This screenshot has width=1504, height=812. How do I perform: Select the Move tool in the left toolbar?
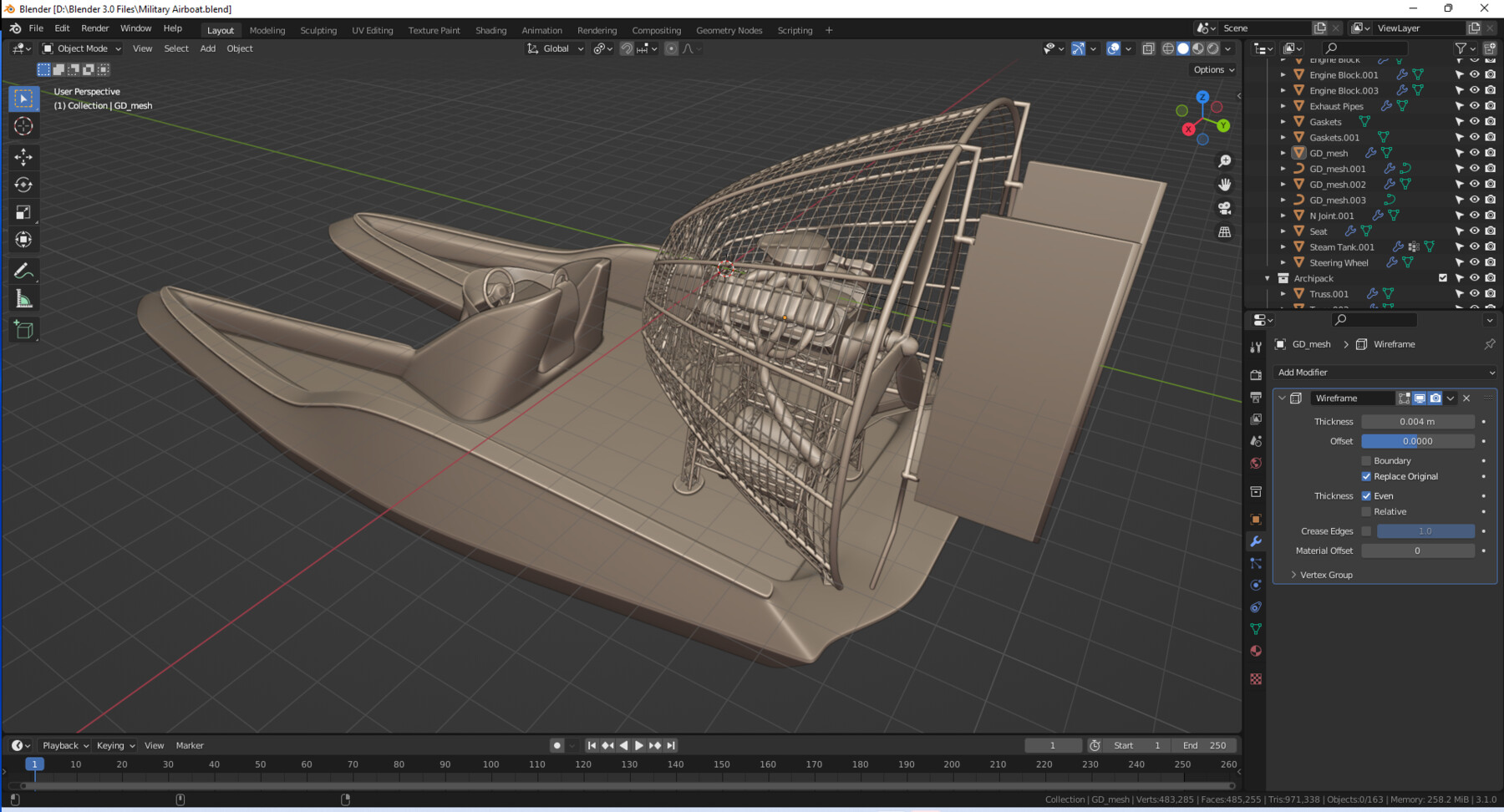23,156
